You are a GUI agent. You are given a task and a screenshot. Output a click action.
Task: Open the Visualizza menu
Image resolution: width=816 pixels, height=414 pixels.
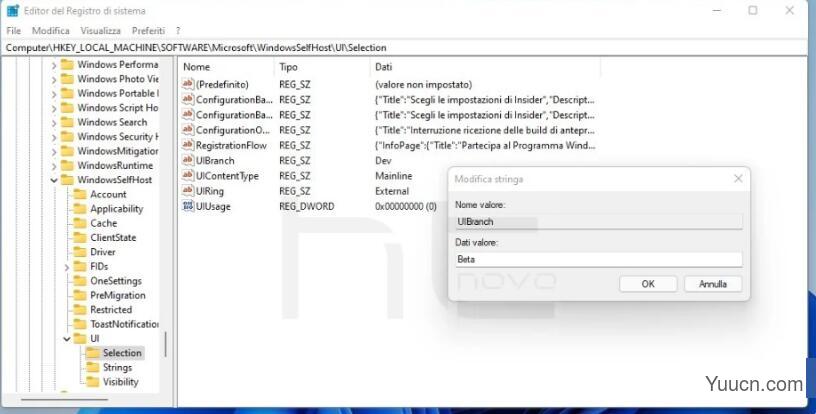100,31
